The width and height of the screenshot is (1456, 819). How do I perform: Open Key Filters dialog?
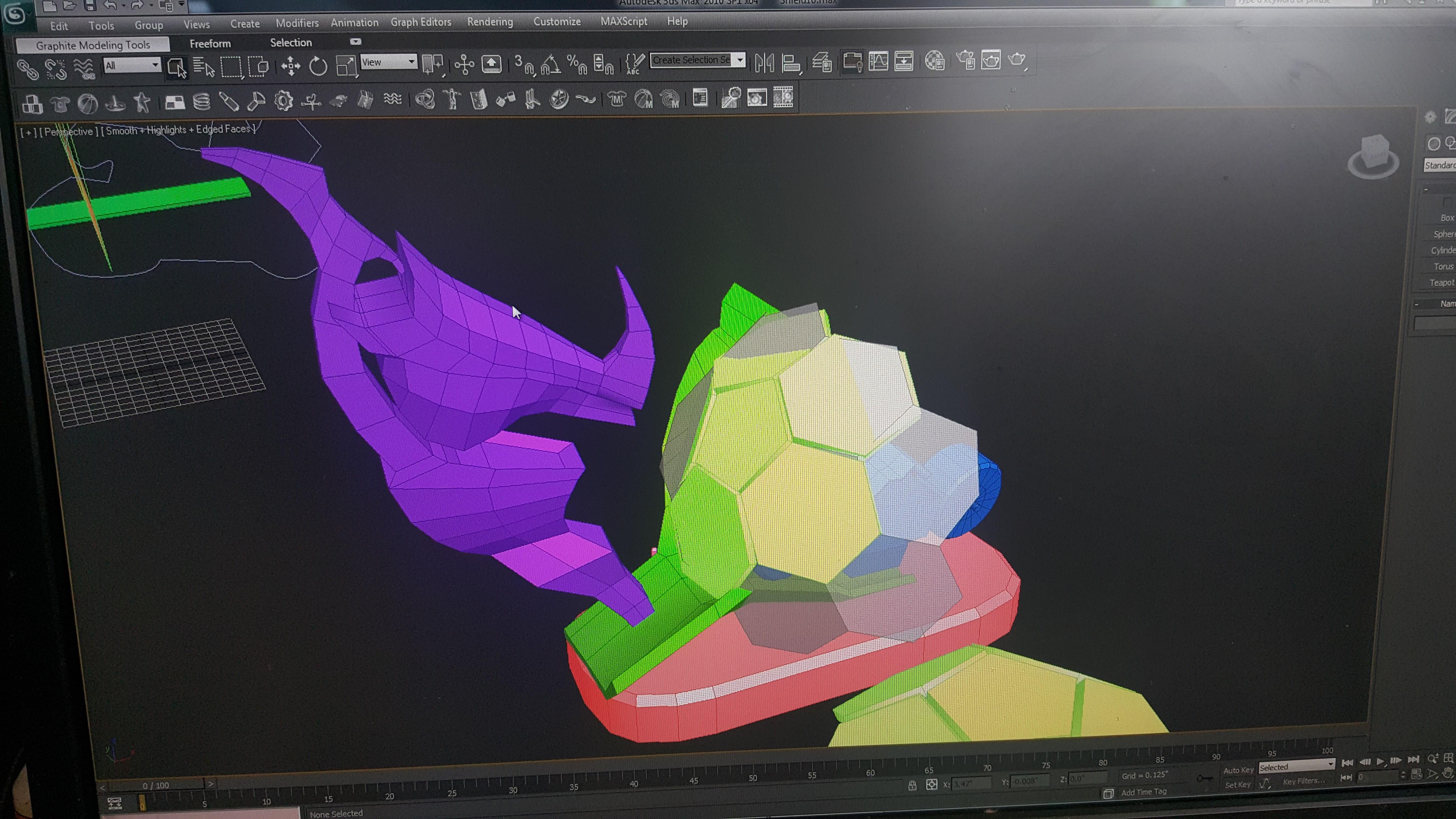coord(1303,781)
